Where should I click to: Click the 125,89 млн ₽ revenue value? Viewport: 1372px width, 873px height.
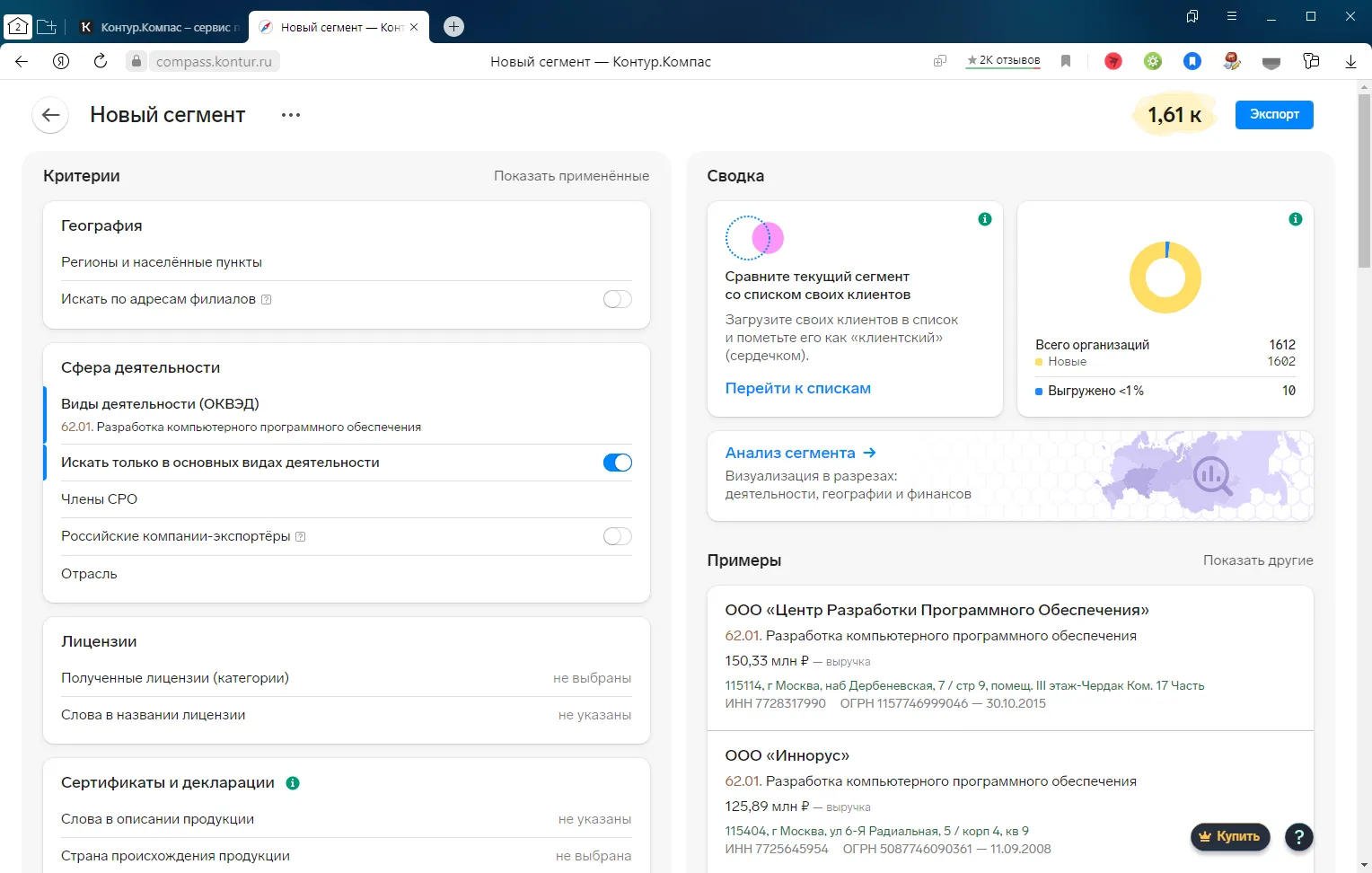coord(767,806)
